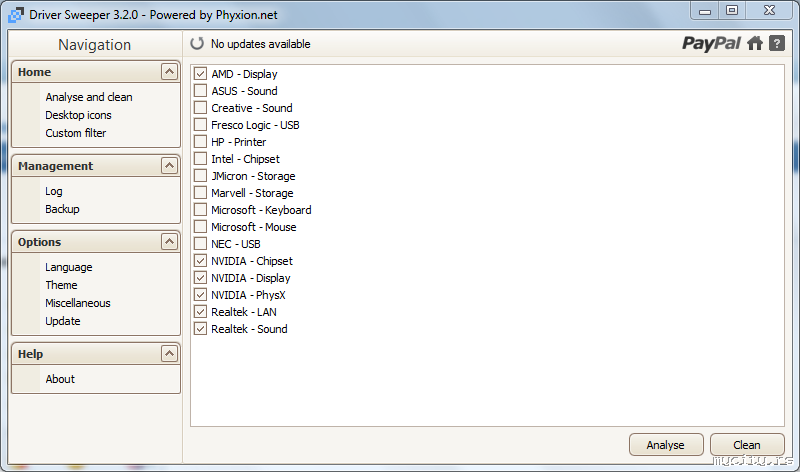800x472 pixels.
Task: Open the About page
Action: tap(60, 379)
